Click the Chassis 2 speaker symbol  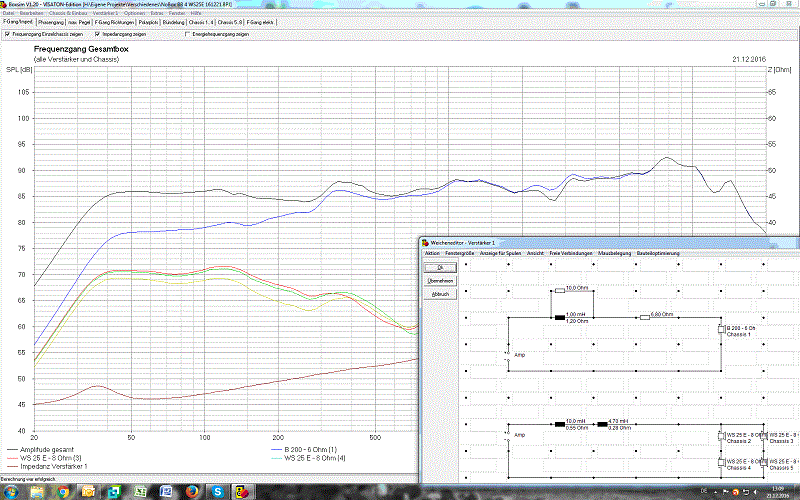(720, 436)
